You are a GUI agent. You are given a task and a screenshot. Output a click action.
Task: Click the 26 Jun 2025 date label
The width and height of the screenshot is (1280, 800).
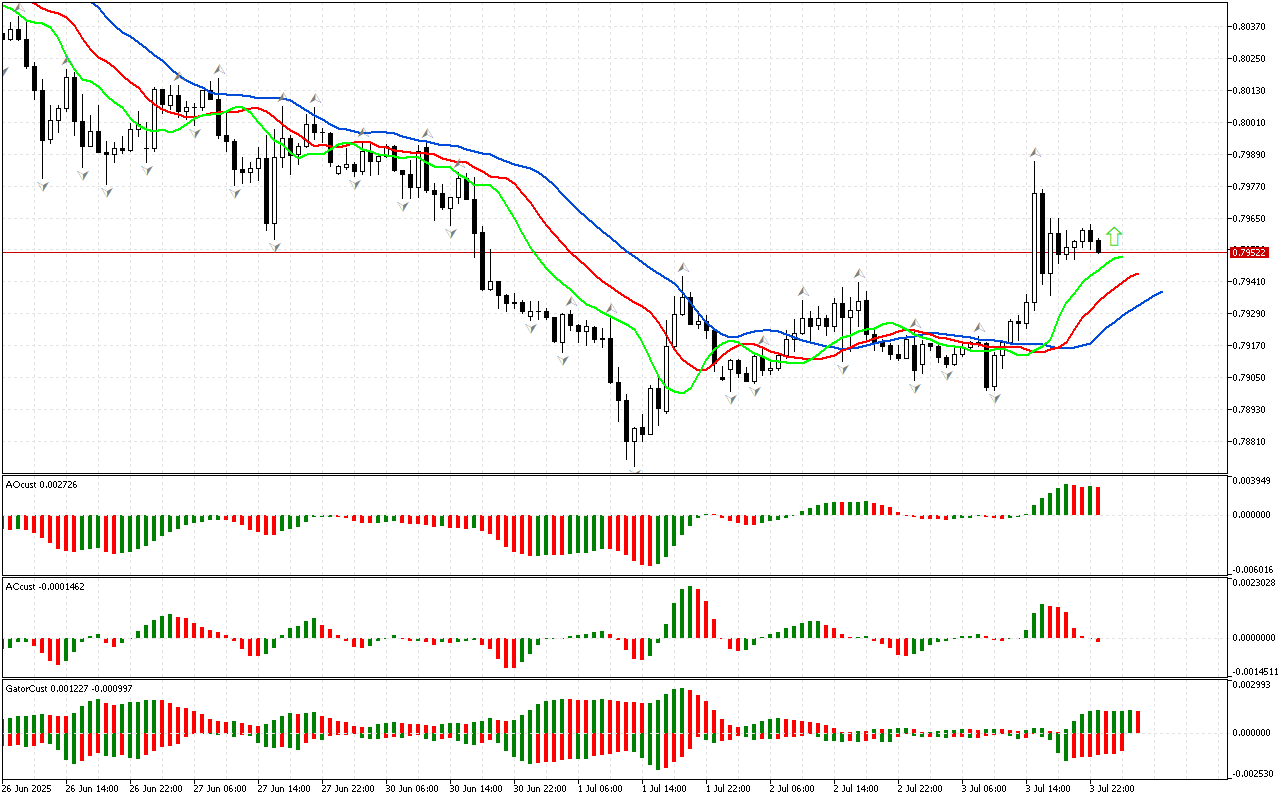point(29,789)
